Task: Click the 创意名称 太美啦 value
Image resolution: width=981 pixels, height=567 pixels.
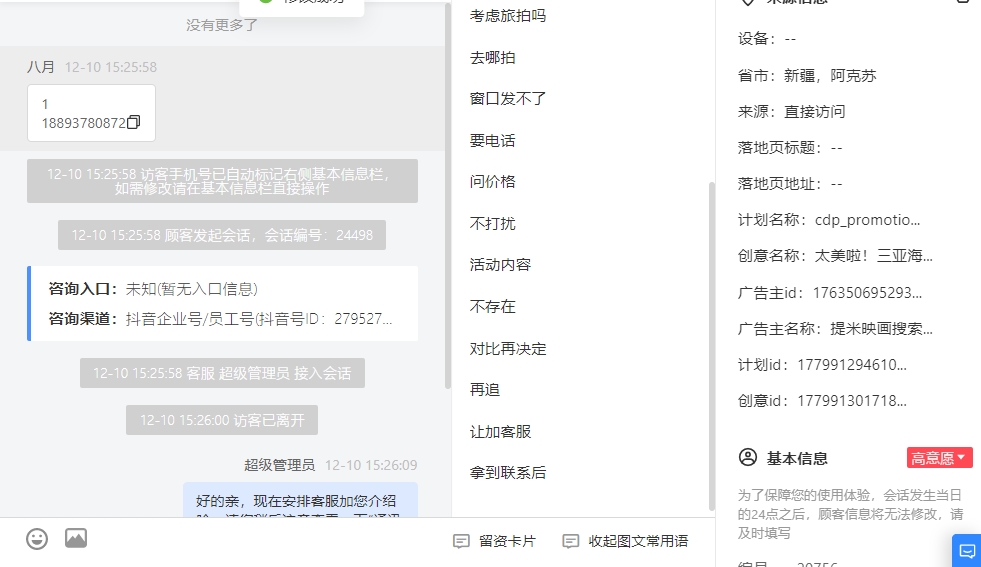Action: (x=874, y=256)
